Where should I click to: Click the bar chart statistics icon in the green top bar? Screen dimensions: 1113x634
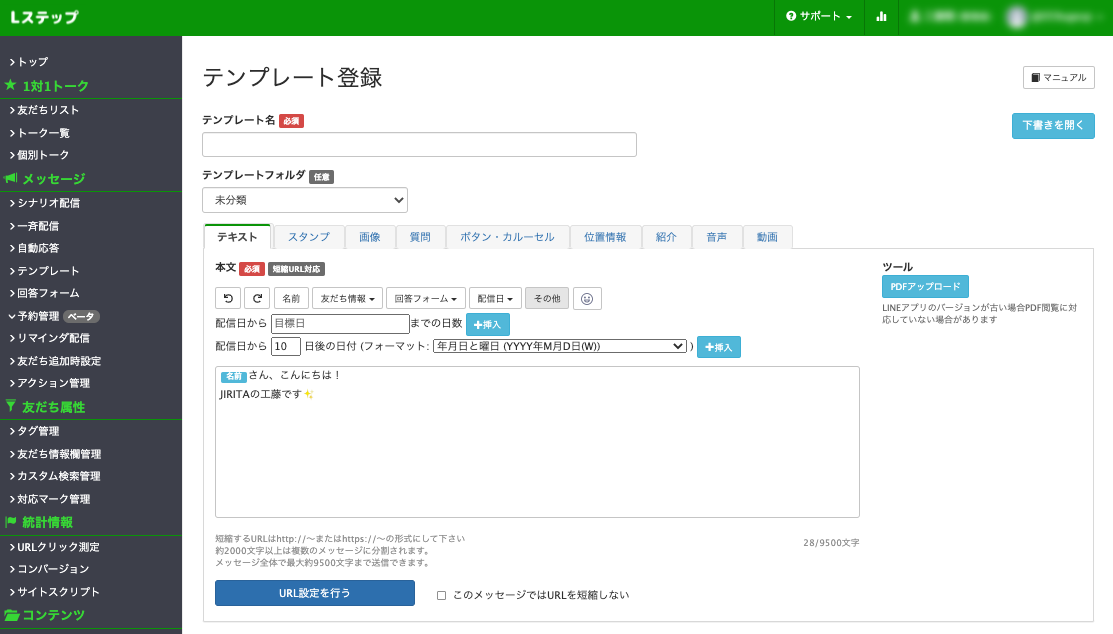[881, 17]
